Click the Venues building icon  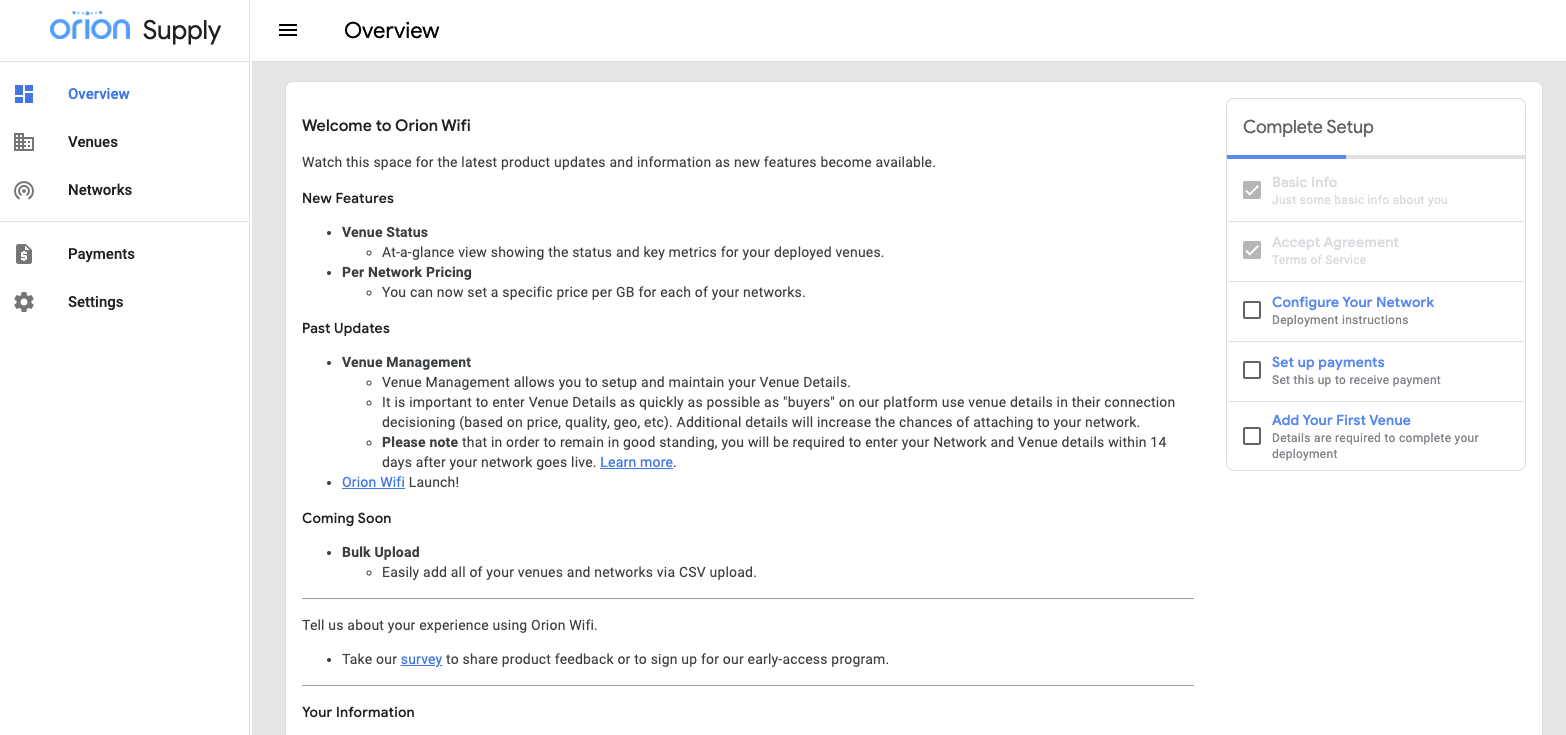24,142
